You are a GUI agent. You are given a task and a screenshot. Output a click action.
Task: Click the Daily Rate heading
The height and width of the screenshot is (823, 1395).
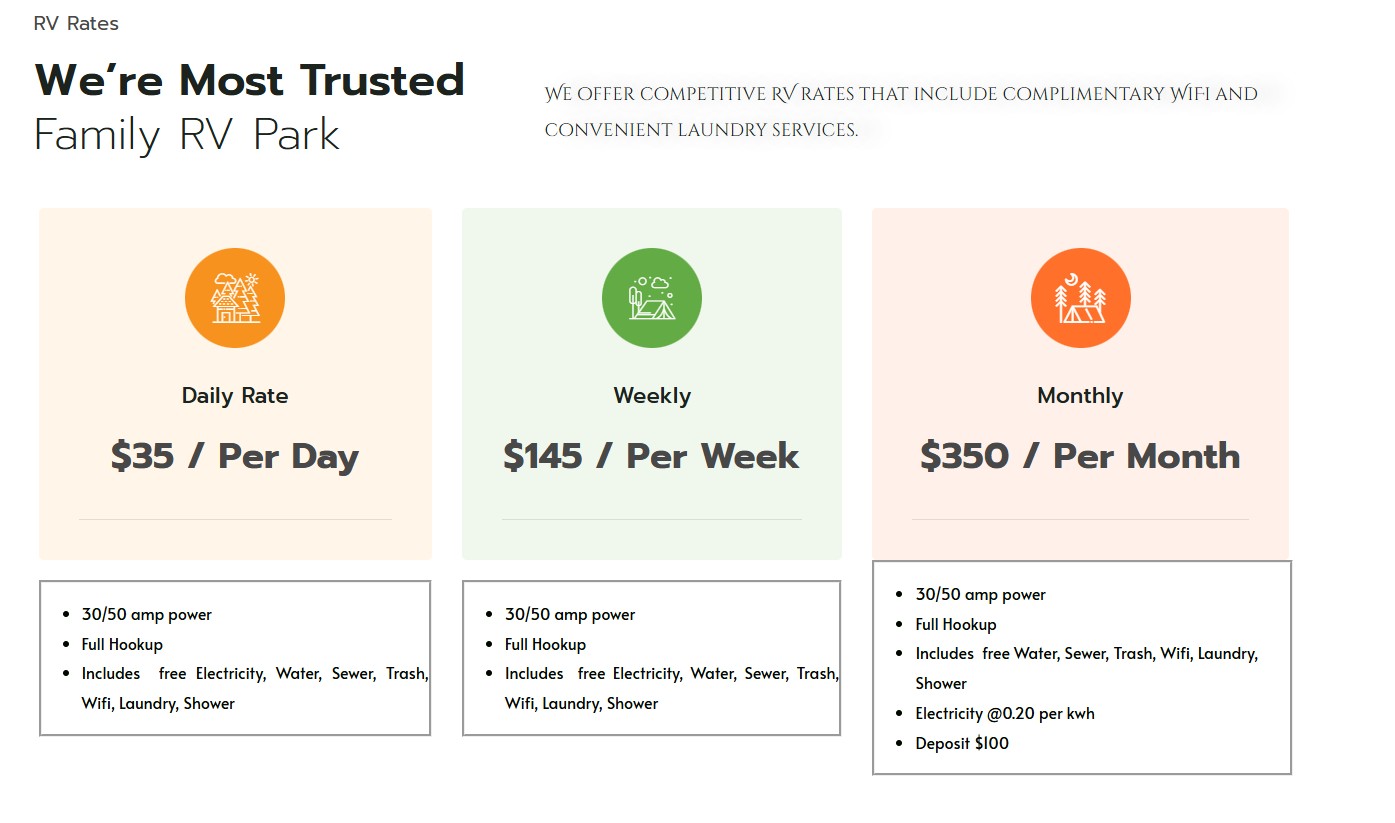(x=235, y=396)
